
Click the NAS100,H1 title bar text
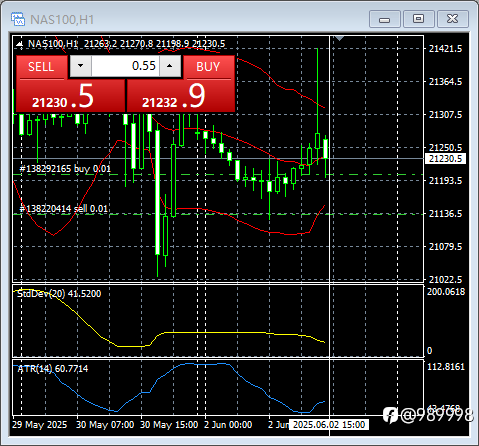tap(62, 20)
